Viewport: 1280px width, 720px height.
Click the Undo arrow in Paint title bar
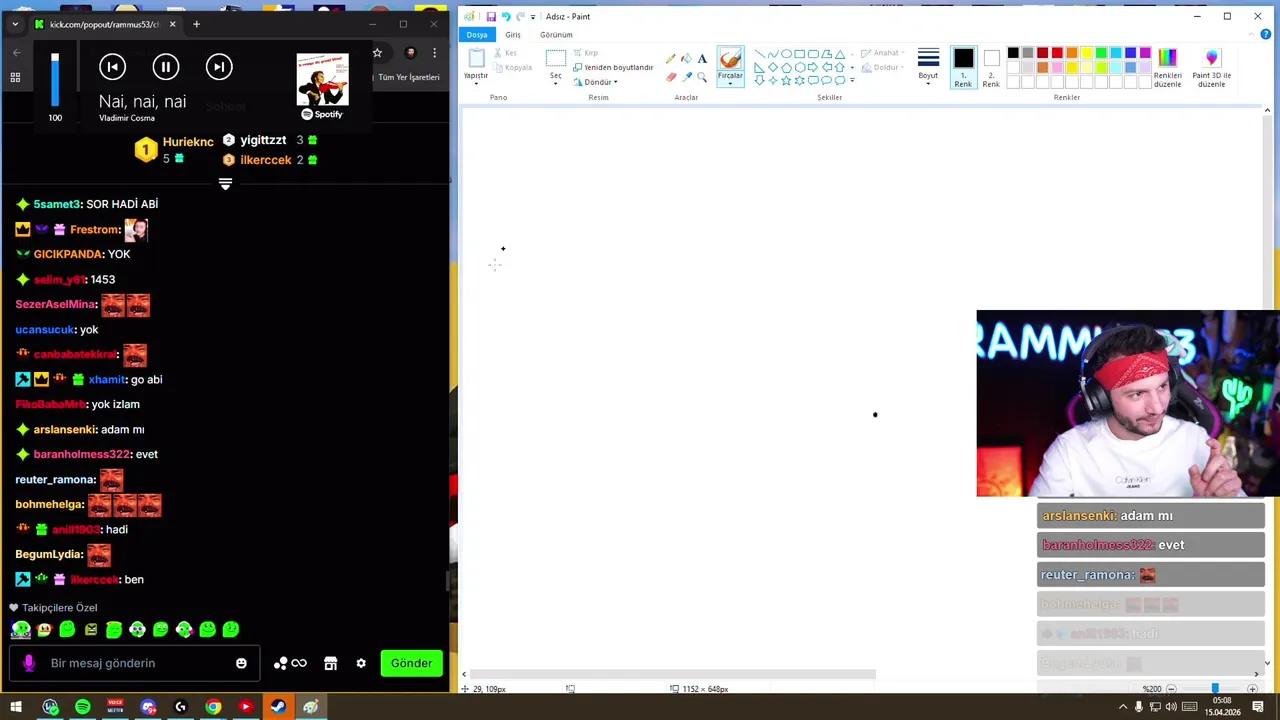click(506, 16)
